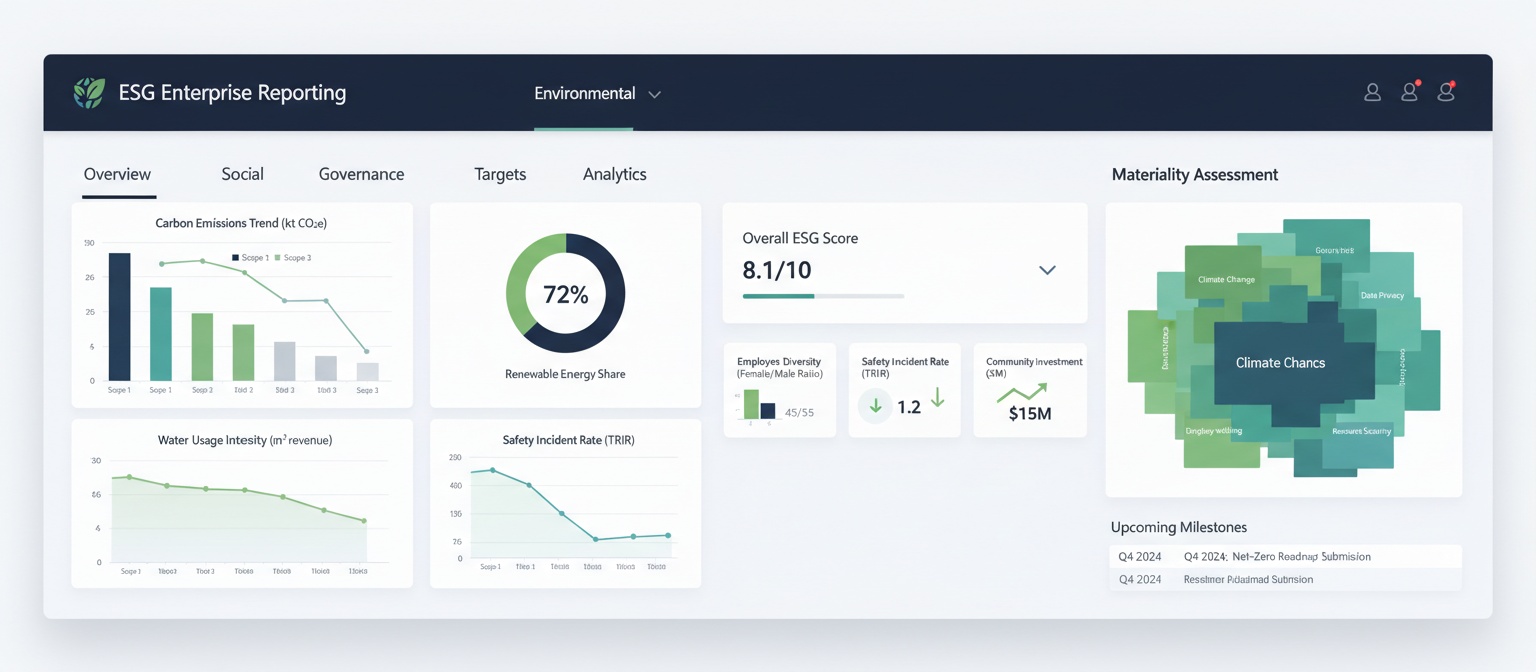Open the user profile icon in header

point(1371,92)
